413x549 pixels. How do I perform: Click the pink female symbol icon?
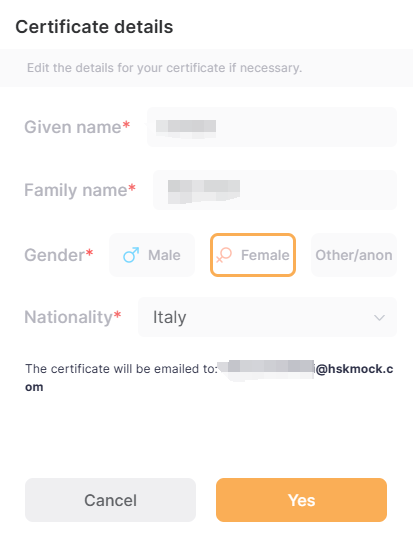pos(224,255)
